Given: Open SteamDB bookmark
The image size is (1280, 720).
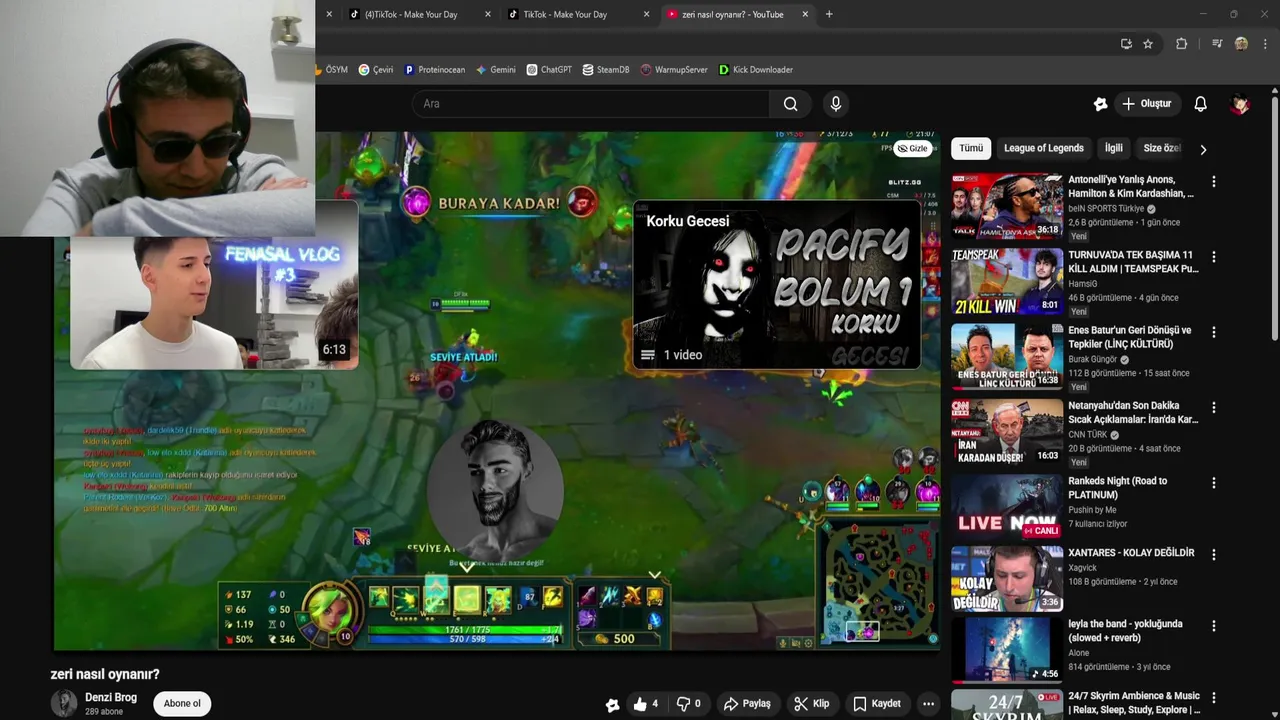Looking at the screenshot, I should coord(605,70).
